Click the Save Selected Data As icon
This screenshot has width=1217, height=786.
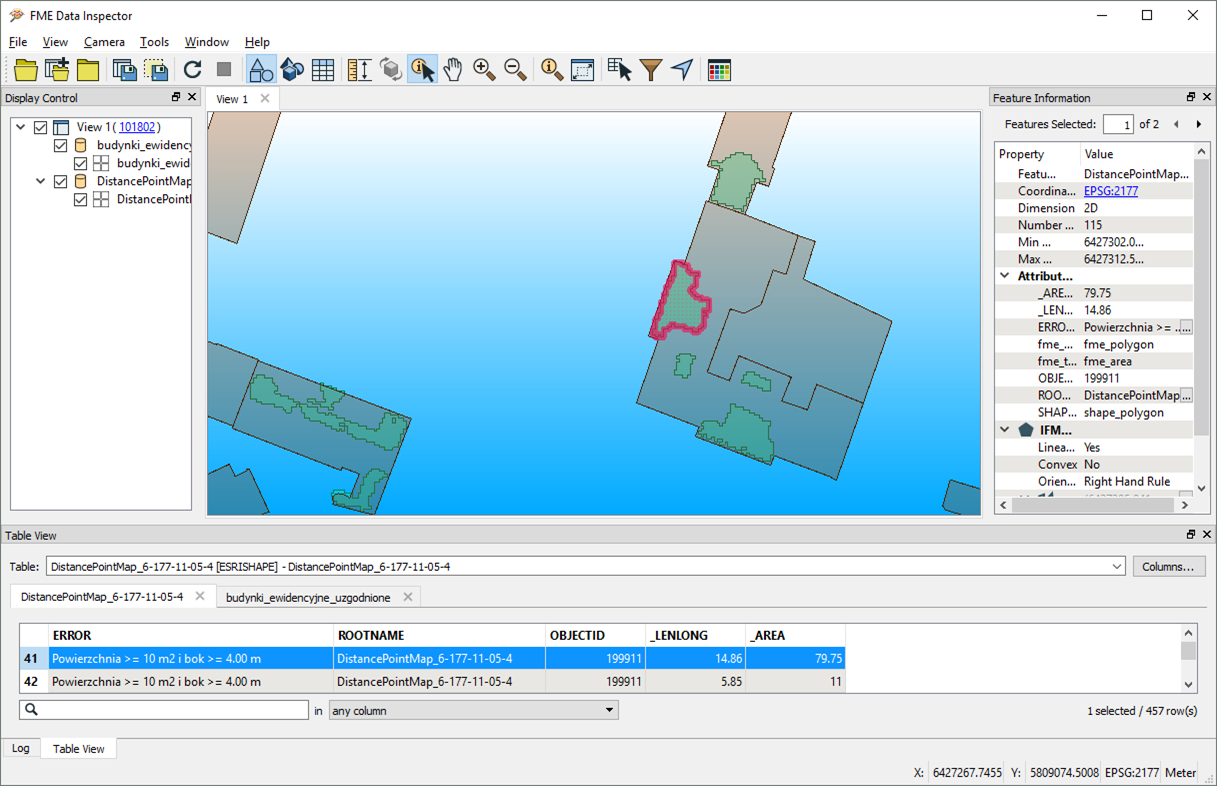156,69
